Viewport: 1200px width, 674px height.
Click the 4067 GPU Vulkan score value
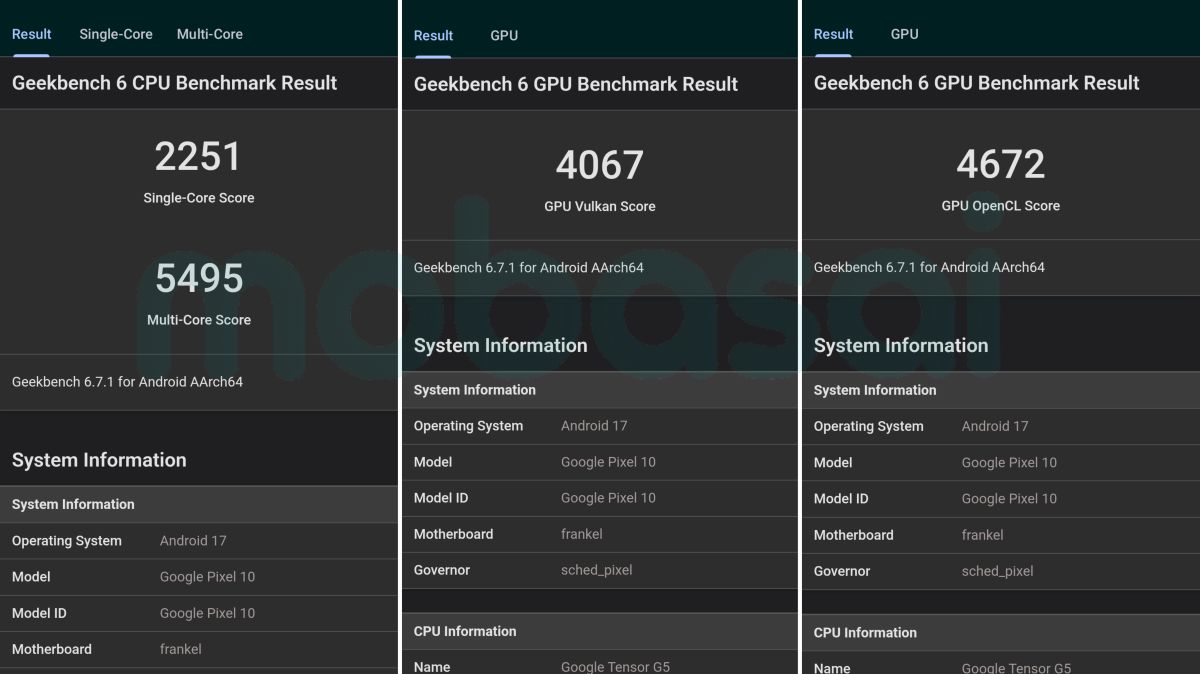pyautogui.click(x=599, y=165)
